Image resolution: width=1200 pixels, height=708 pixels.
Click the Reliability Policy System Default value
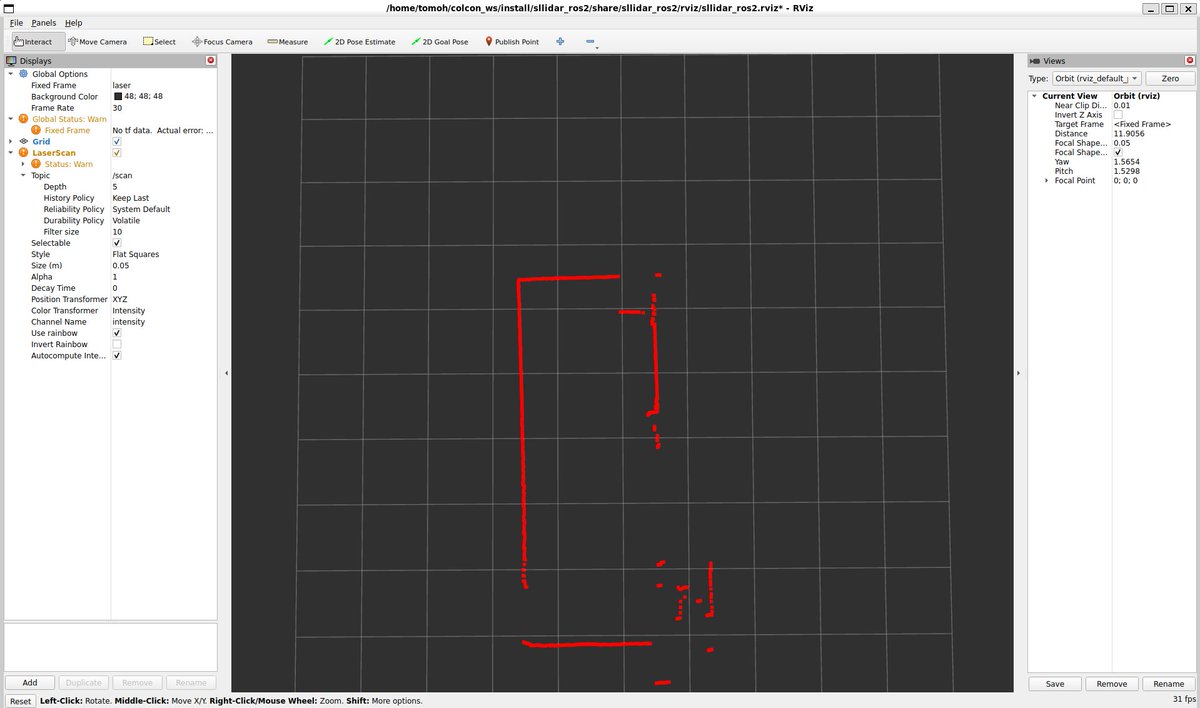[141, 209]
